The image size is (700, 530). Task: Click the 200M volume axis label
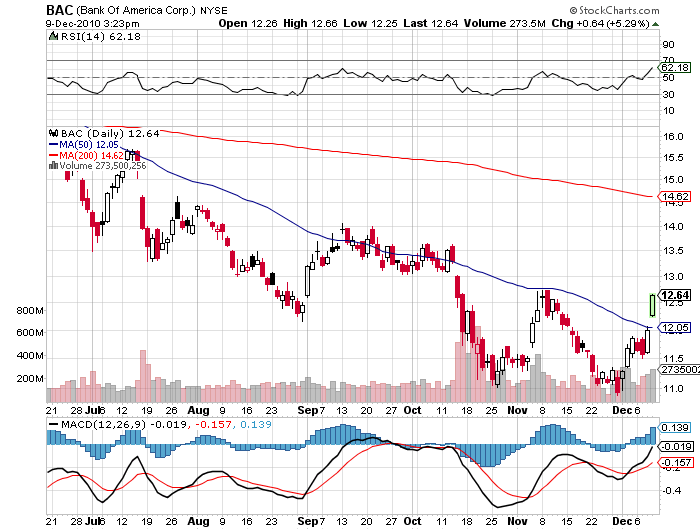click(30, 379)
